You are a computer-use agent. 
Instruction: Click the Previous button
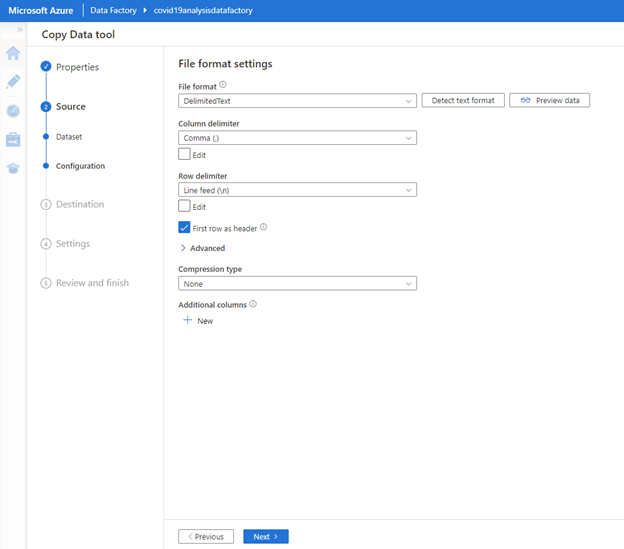tap(206, 536)
